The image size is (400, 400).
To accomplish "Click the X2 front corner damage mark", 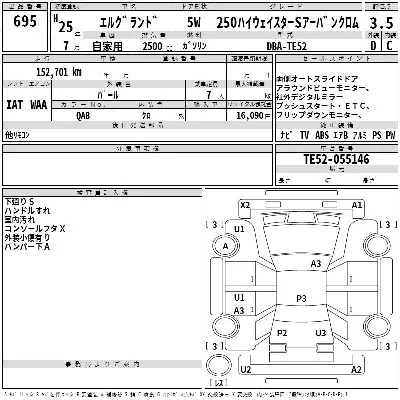I will pyautogui.click(x=245, y=205).
